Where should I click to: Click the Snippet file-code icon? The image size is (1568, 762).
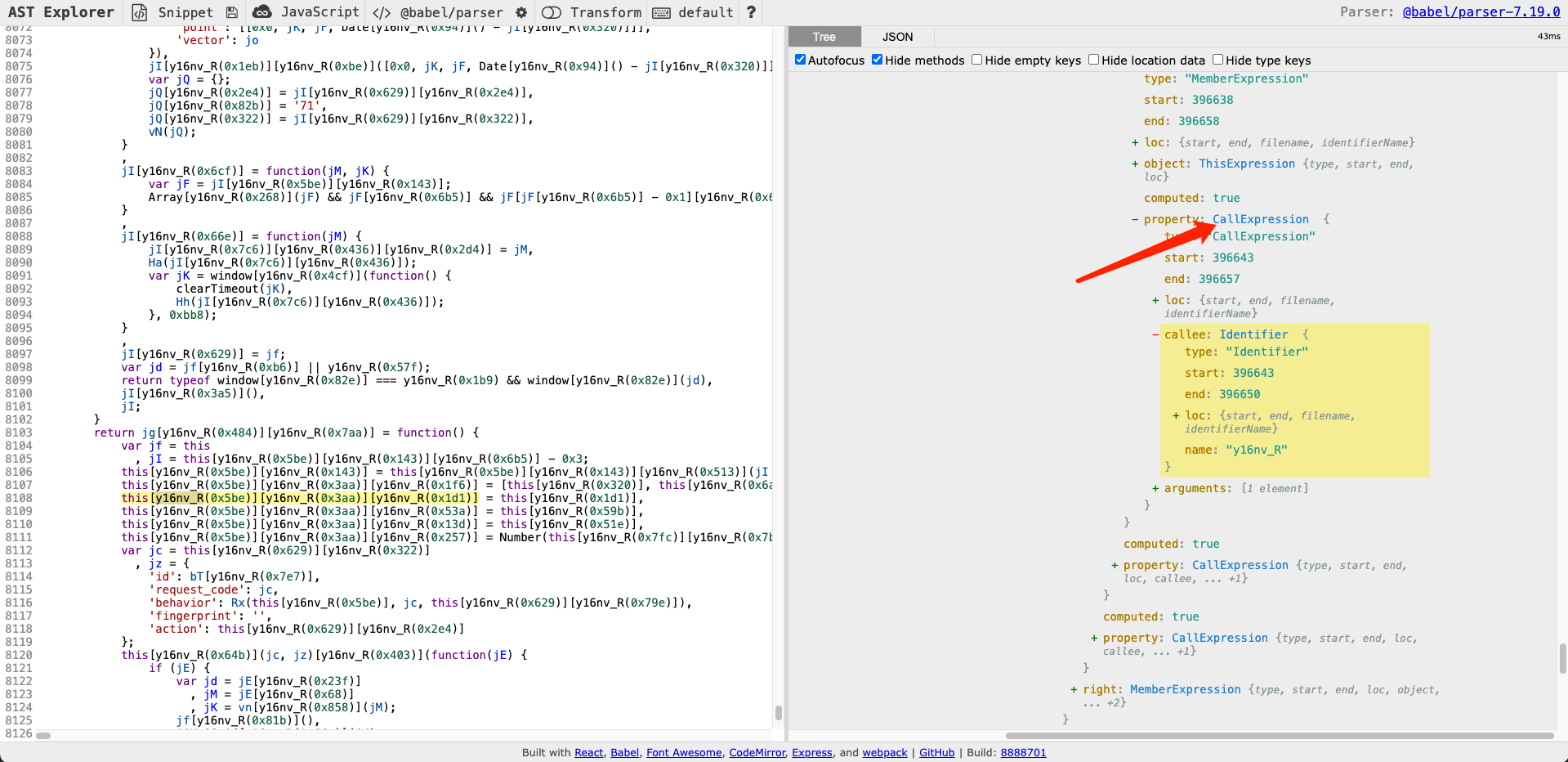click(140, 12)
